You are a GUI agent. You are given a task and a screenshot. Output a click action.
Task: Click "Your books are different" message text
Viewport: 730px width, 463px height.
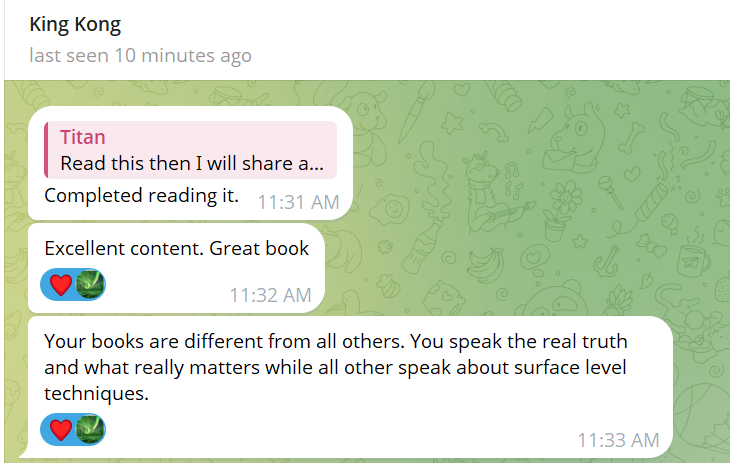(x=200, y=341)
